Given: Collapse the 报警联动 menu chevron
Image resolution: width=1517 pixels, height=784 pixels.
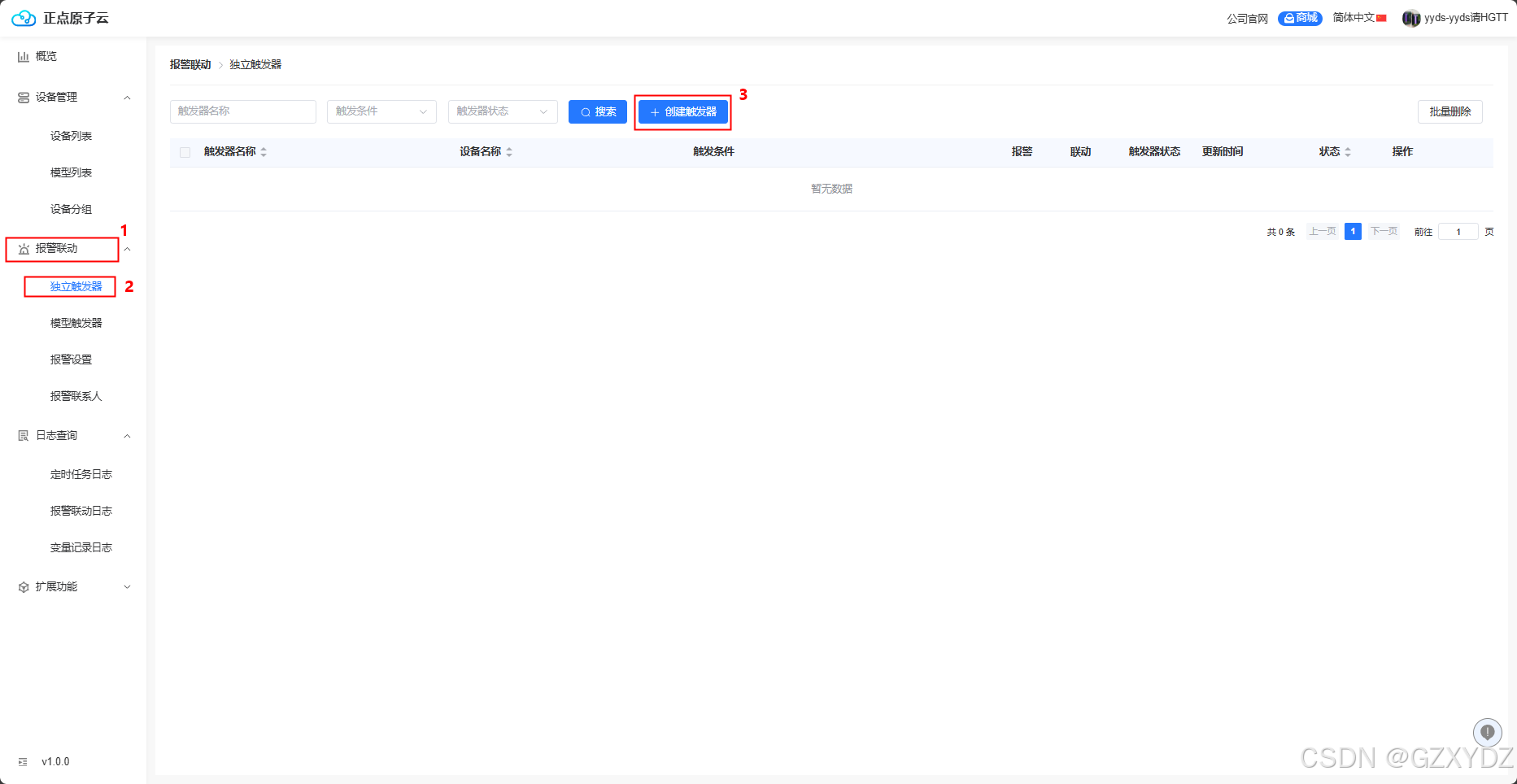Looking at the screenshot, I should click(x=127, y=249).
